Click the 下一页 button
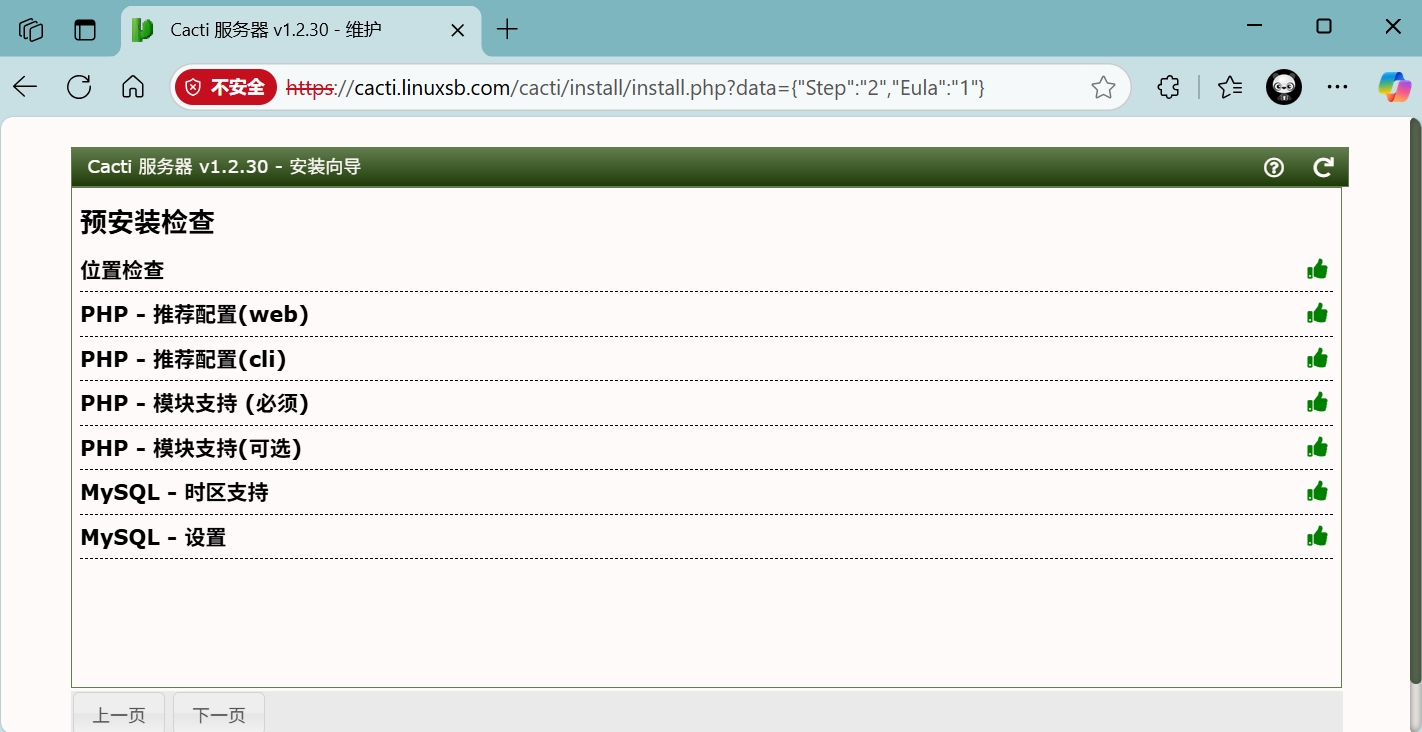1422x732 pixels. [x=219, y=714]
